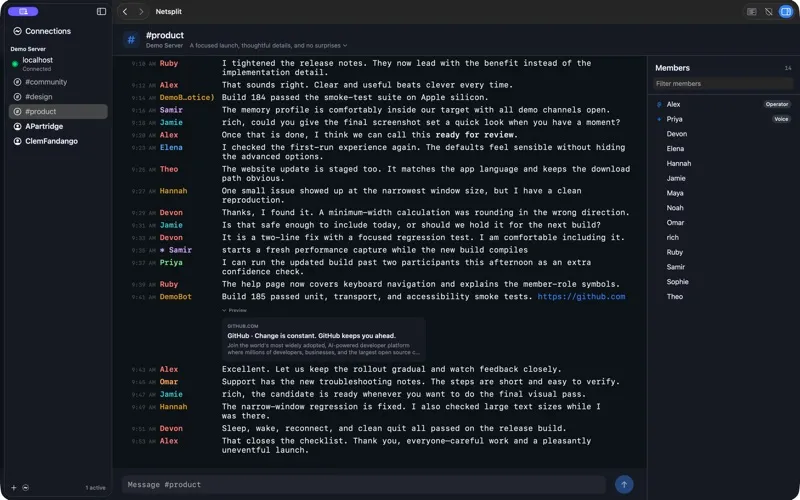Go forward with the right chevron

[x=141, y=11]
